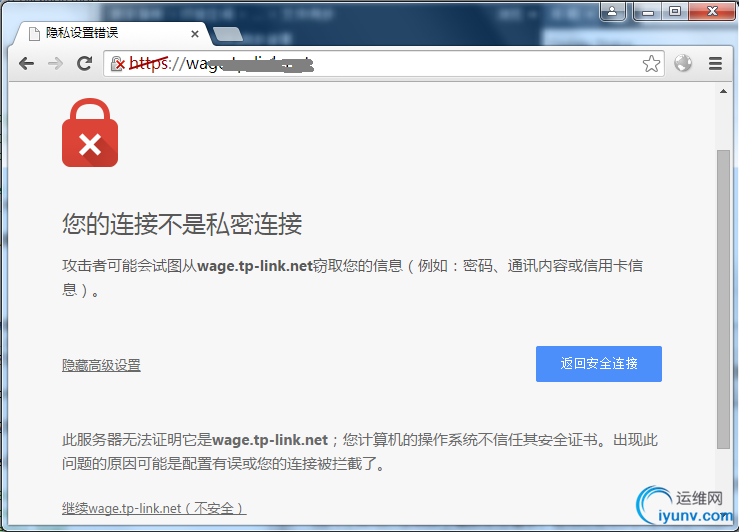Select the 隐私设置错误 tab
This screenshot has height=532, width=739.
[111, 33]
